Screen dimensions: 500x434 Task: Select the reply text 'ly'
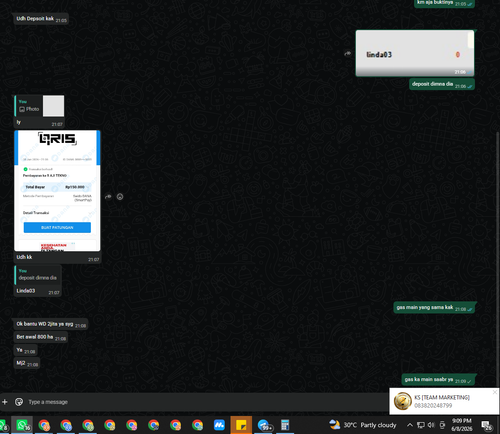coord(19,122)
